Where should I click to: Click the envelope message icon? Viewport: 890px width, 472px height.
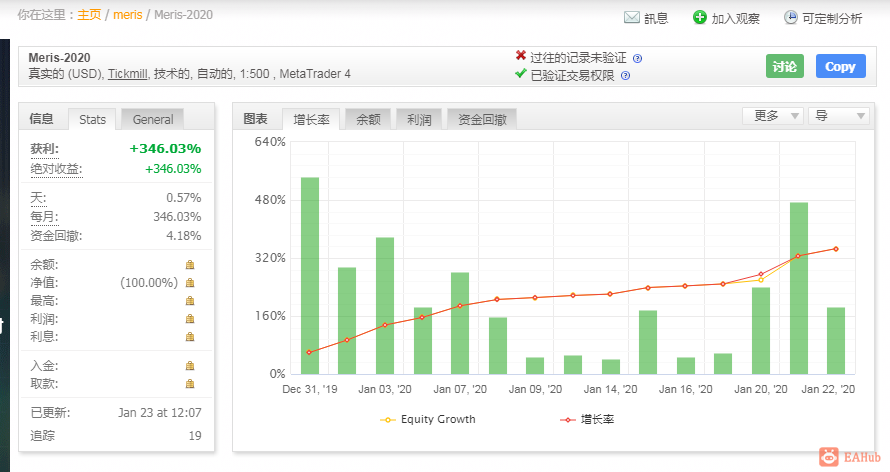point(631,18)
